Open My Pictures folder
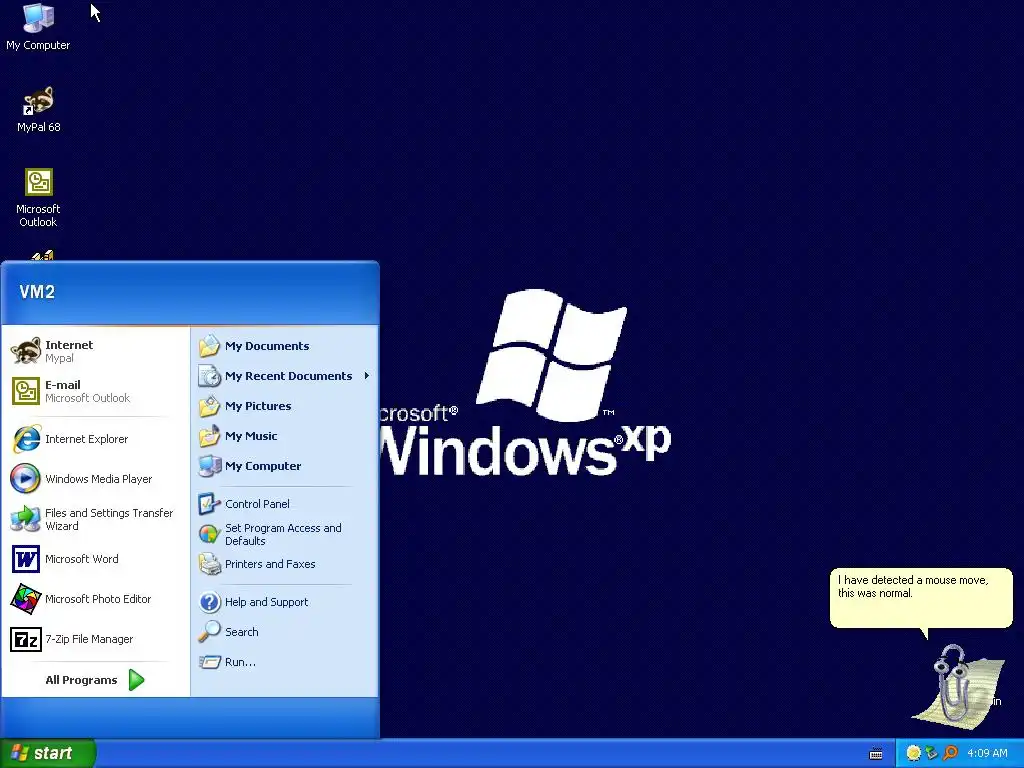Image resolution: width=1024 pixels, height=768 pixels. point(285,406)
